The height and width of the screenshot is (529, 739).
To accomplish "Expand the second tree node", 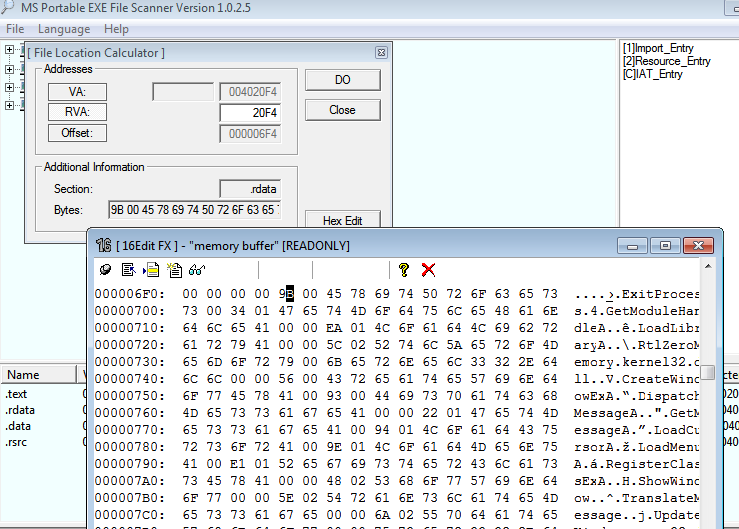I will [10, 69].
